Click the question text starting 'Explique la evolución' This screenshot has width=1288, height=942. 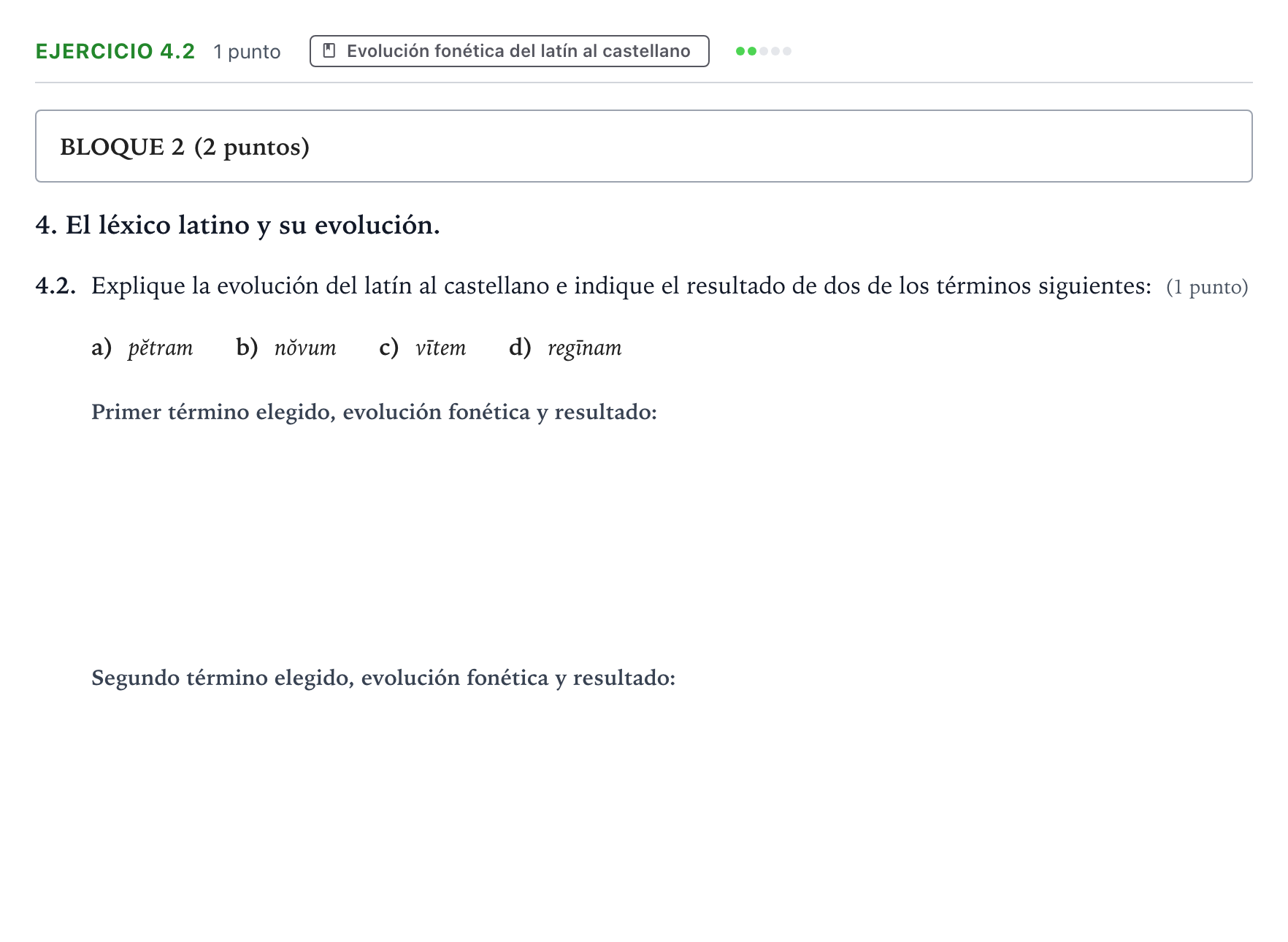(621, 286)
